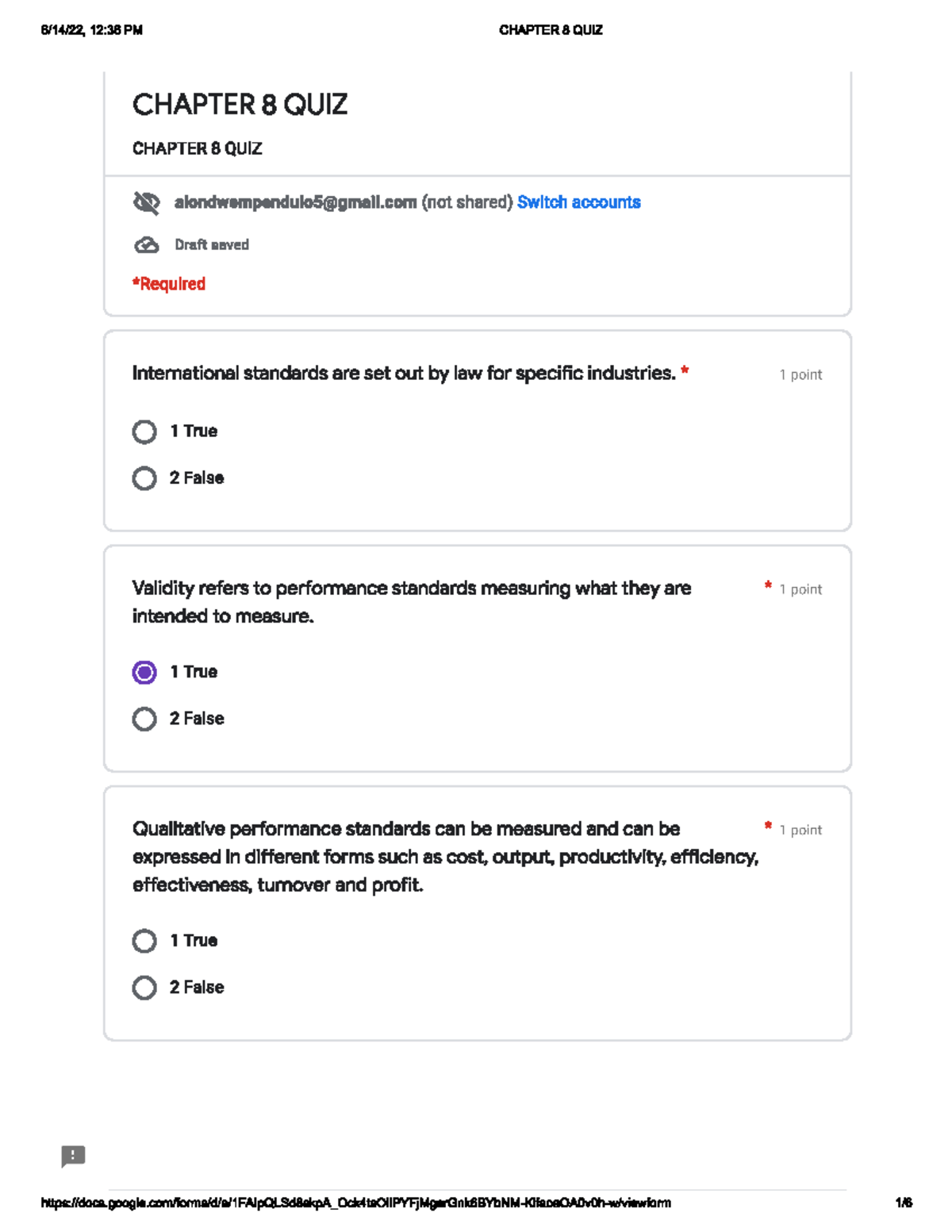Click the Switch accounts link

click(578, 202)
